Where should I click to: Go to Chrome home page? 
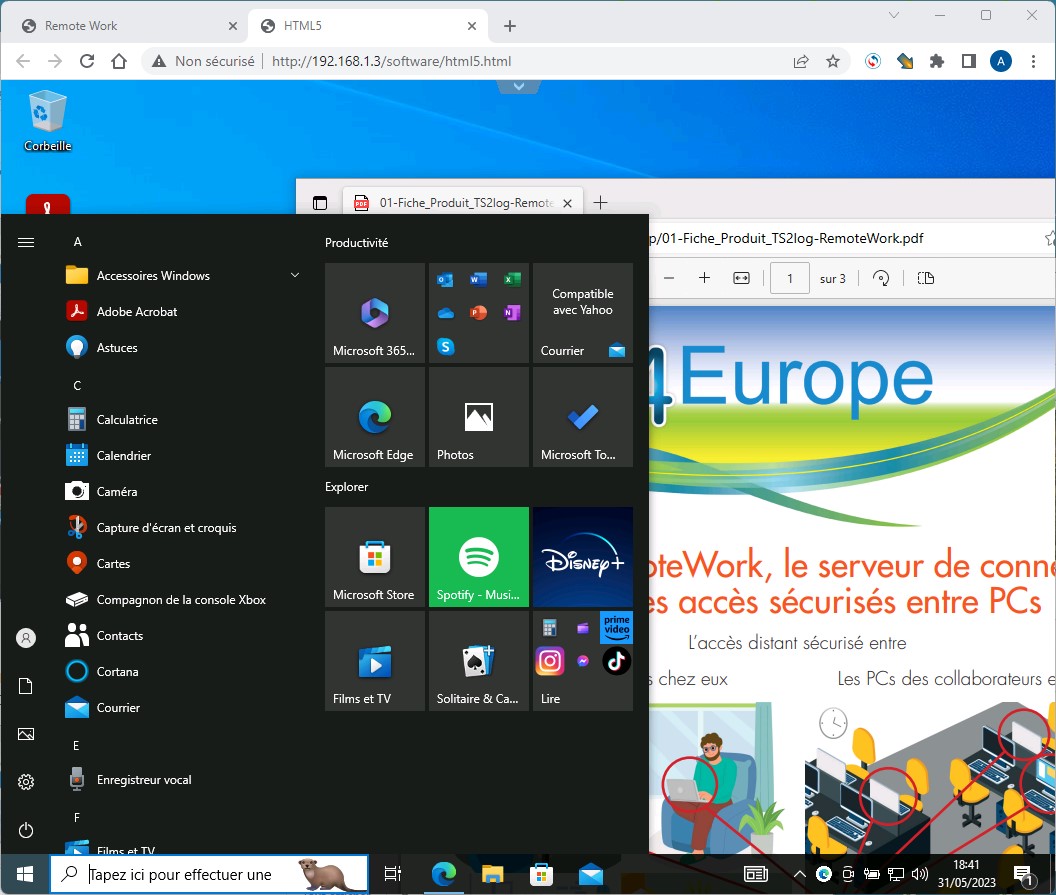pyautogui.click(x=119, y=61)
